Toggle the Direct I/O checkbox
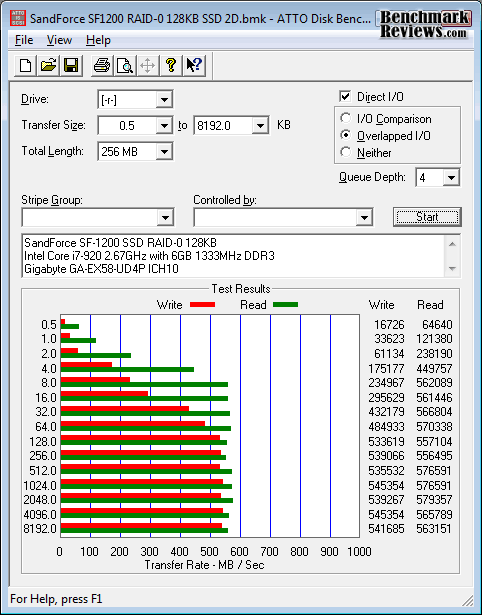This screenshot has width=482, height=615. [345, 96]
